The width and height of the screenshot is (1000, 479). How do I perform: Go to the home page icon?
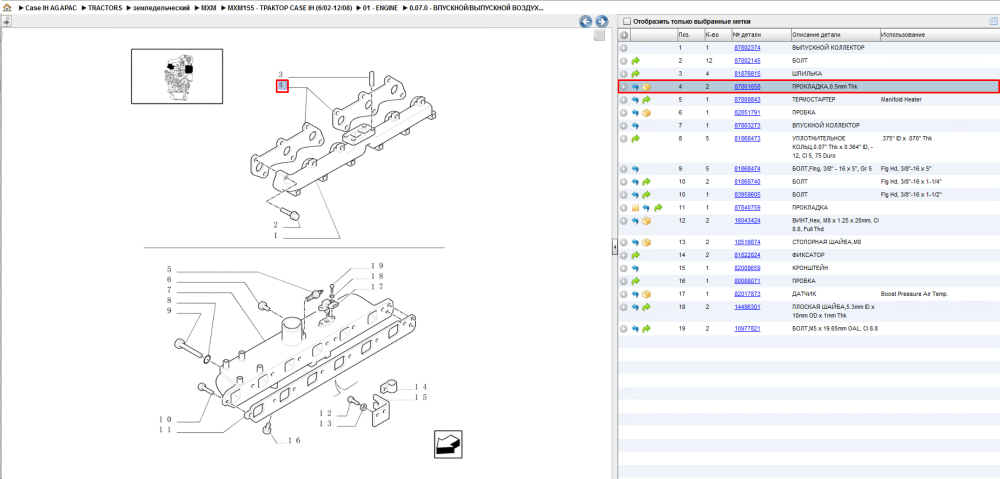[x=7, y=8]
